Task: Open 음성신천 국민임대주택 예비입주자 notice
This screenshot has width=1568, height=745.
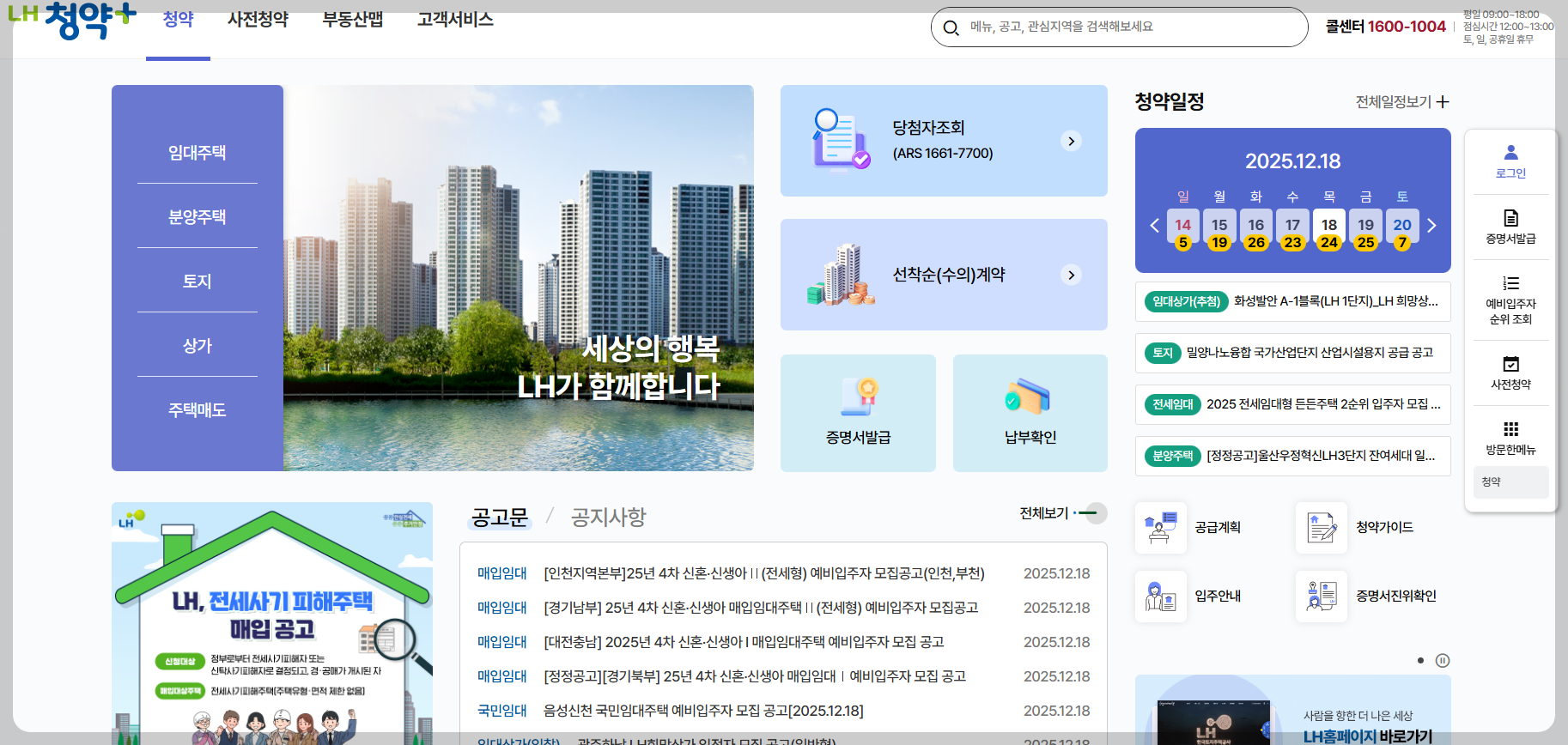Action: [x=703, y=711]
